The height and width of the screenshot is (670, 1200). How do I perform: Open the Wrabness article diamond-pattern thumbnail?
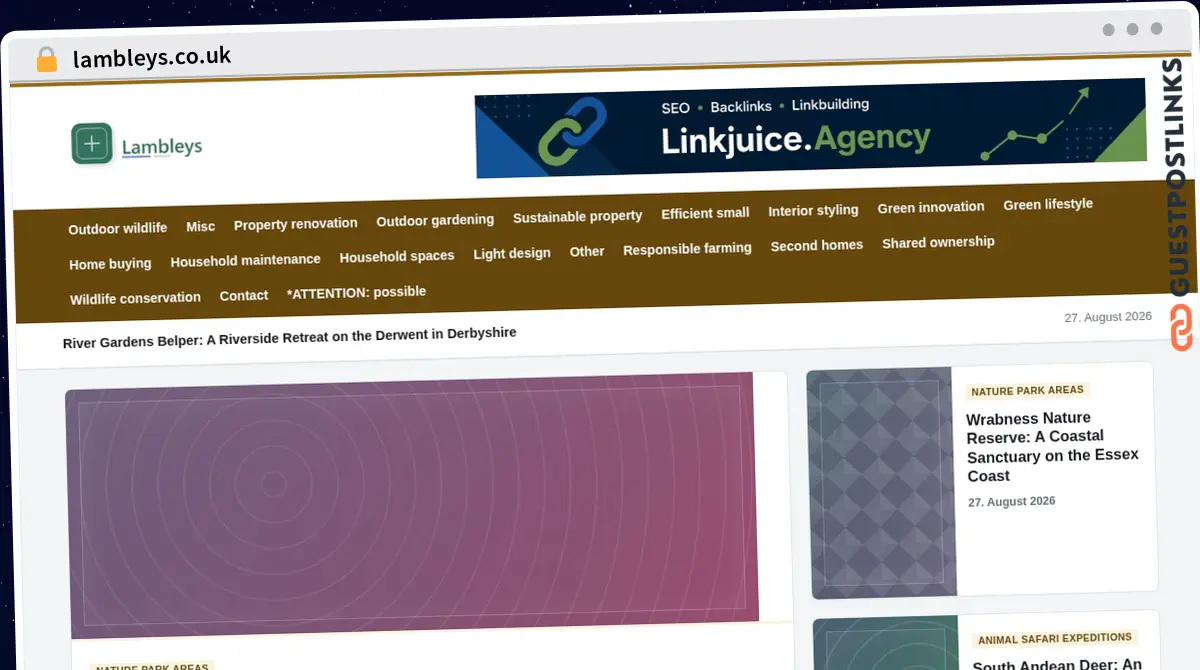[x=881, y=483]
